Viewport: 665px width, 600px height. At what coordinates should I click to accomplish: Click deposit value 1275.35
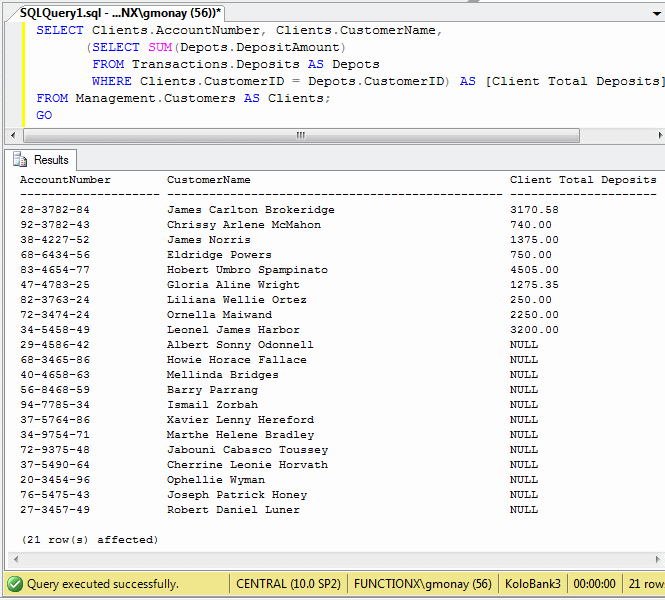pos(534,285)
